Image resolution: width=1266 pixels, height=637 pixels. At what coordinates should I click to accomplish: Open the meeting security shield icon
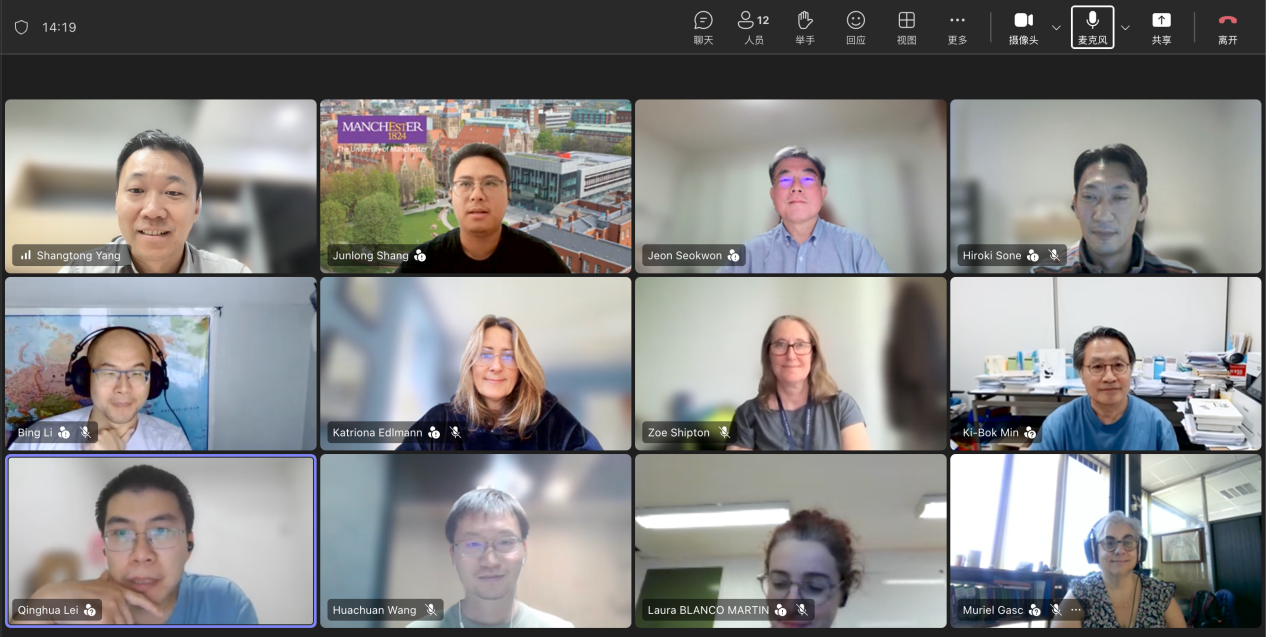[21, 27]
